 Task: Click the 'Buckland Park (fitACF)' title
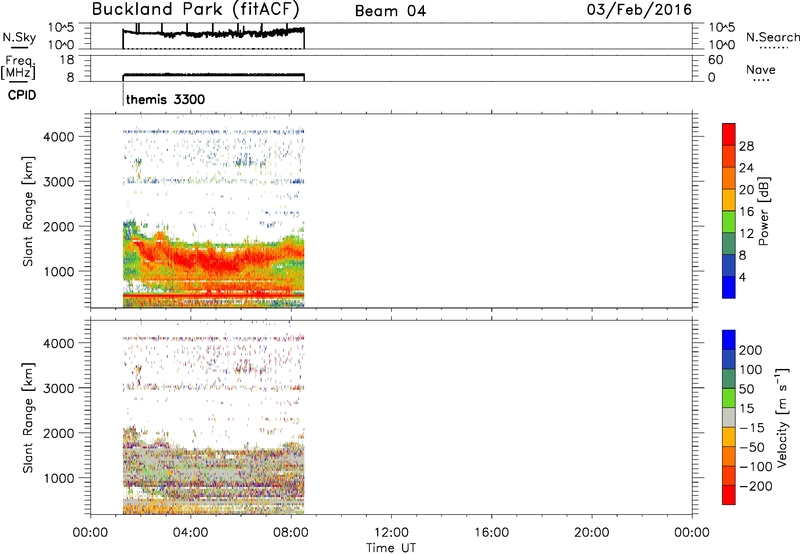(x=195, y=10)
